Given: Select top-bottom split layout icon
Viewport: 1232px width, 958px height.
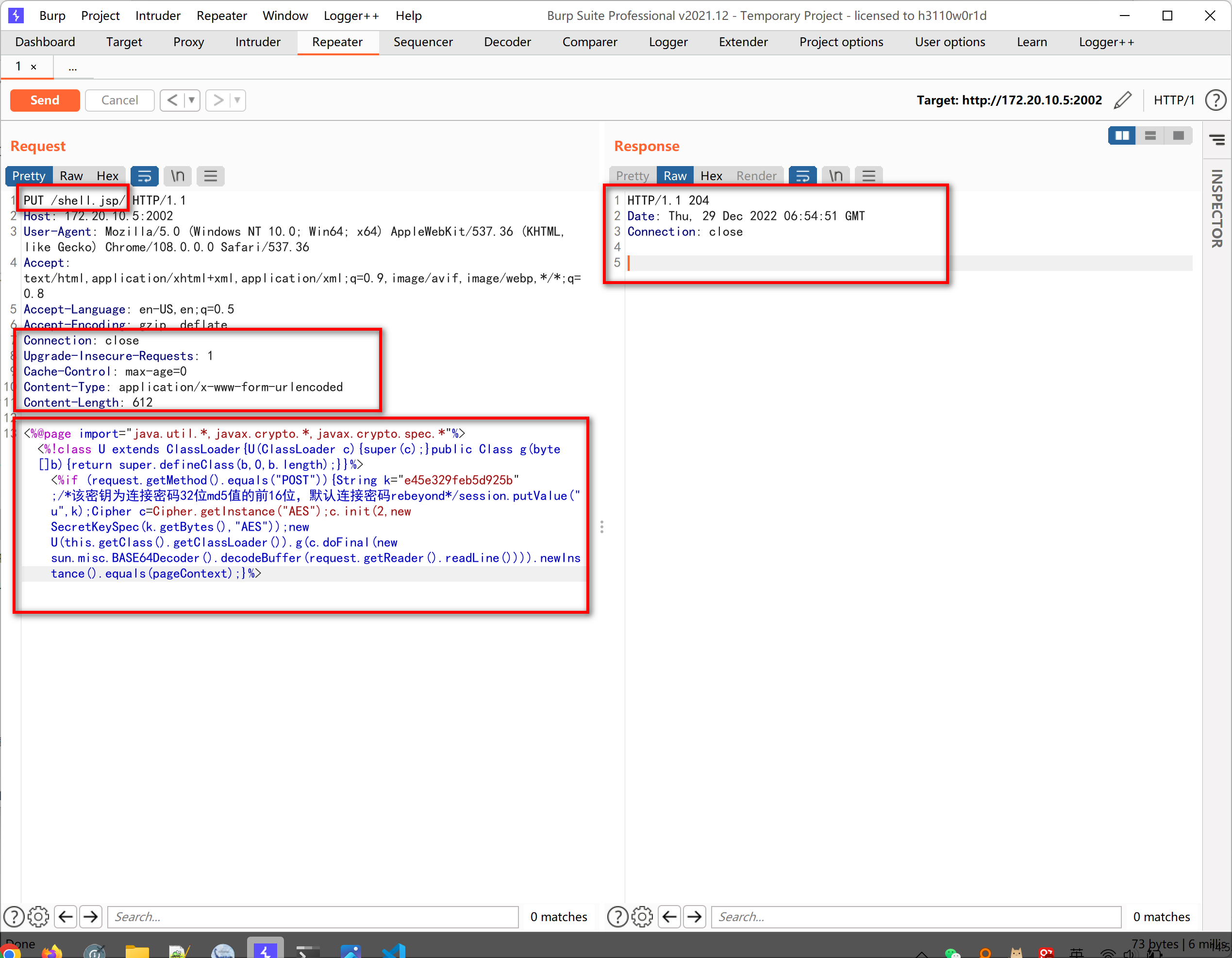Looking at the screenshot, I should pos(1150,135).
